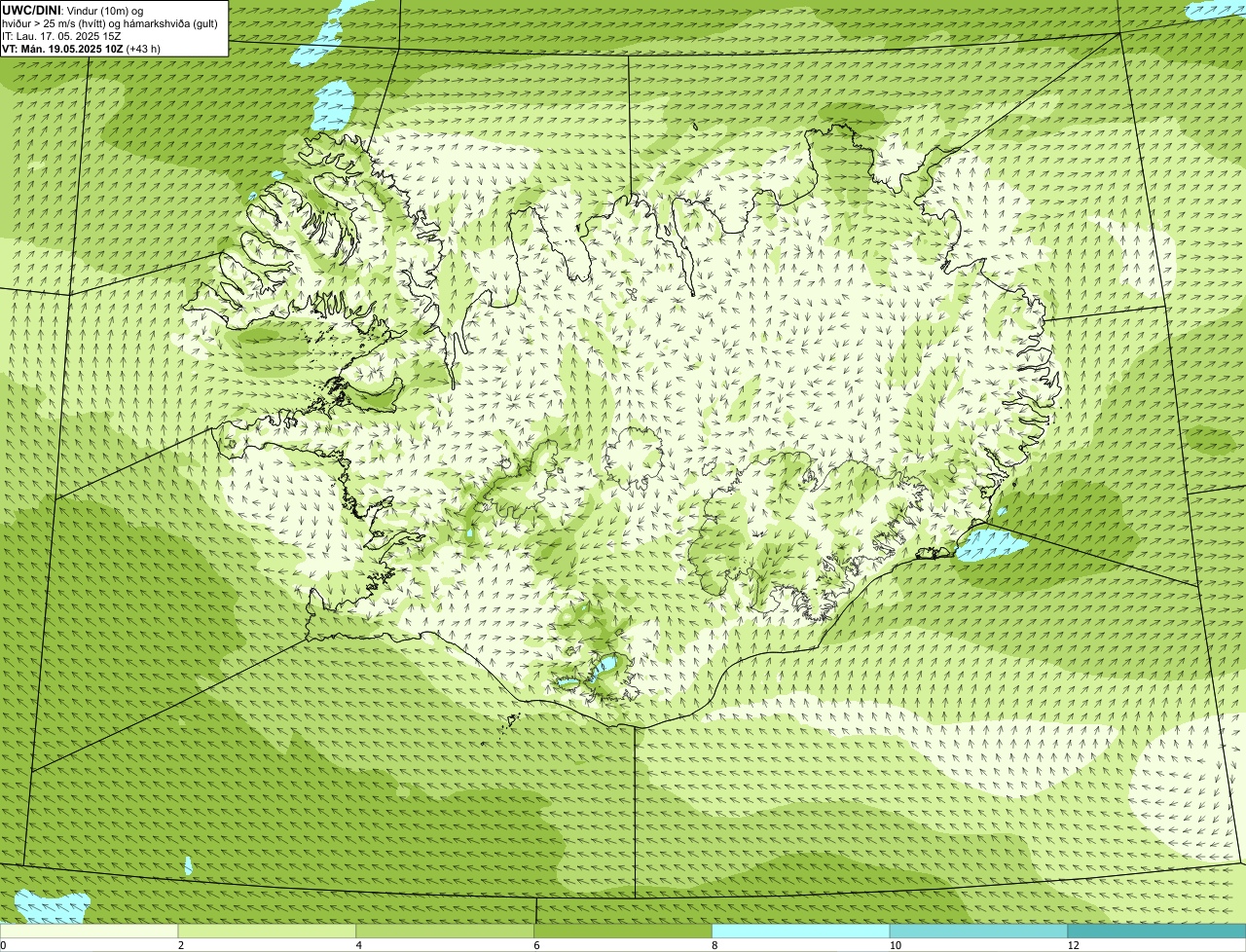This screenshot has height=952, width=1246.
Task: Click the '12' tick label on the color scale
Action: [1073, 945]
